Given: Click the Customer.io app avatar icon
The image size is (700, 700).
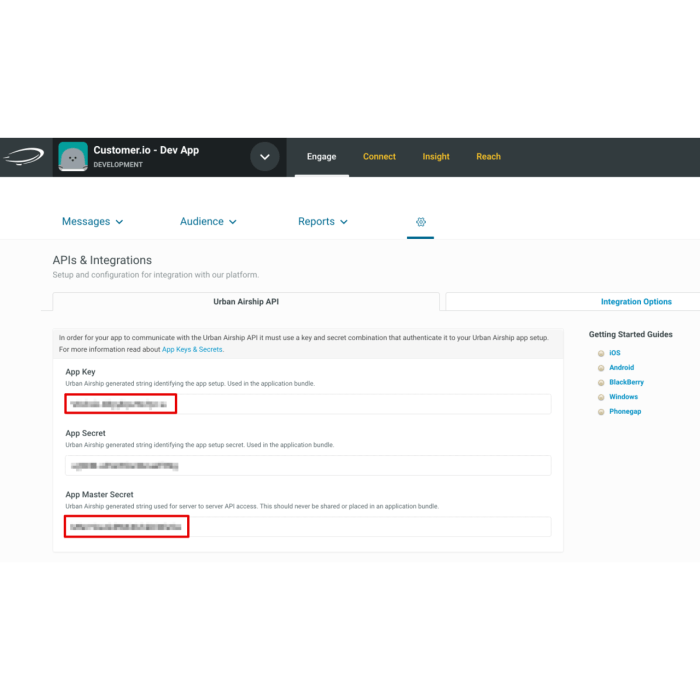Looking at the screenshot, I should point(73,157).
